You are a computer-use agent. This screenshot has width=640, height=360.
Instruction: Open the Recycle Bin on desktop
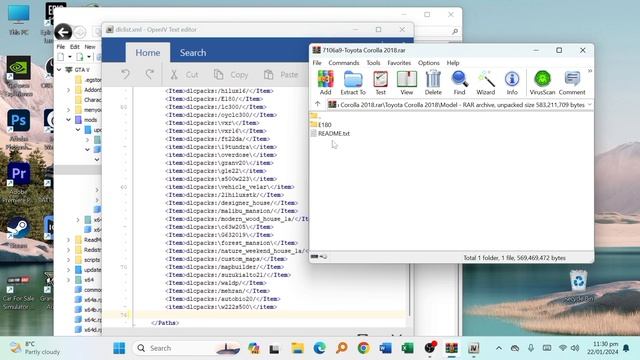(x=578, y=287)
